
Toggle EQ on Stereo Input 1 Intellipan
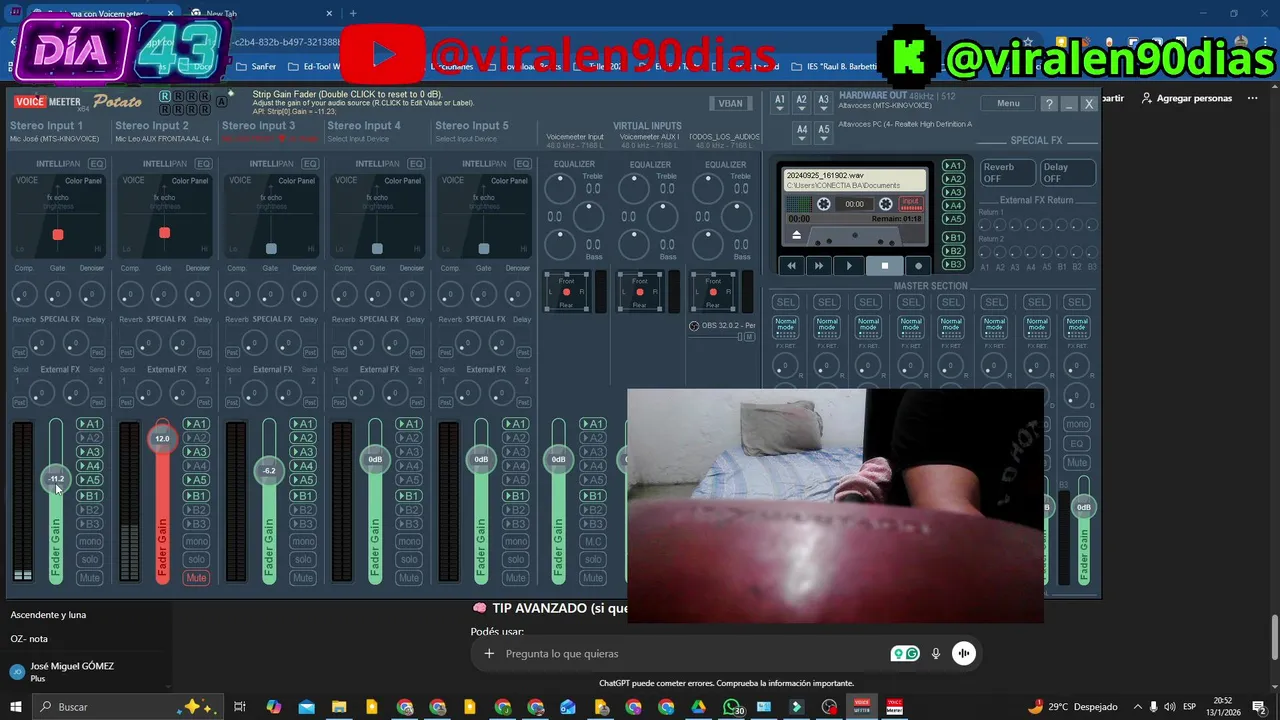click(x=96, y=164)
